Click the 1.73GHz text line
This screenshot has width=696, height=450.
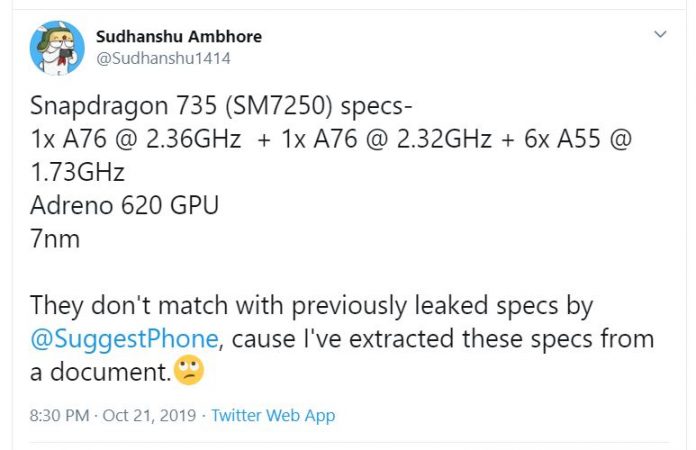tap(77, 173)
